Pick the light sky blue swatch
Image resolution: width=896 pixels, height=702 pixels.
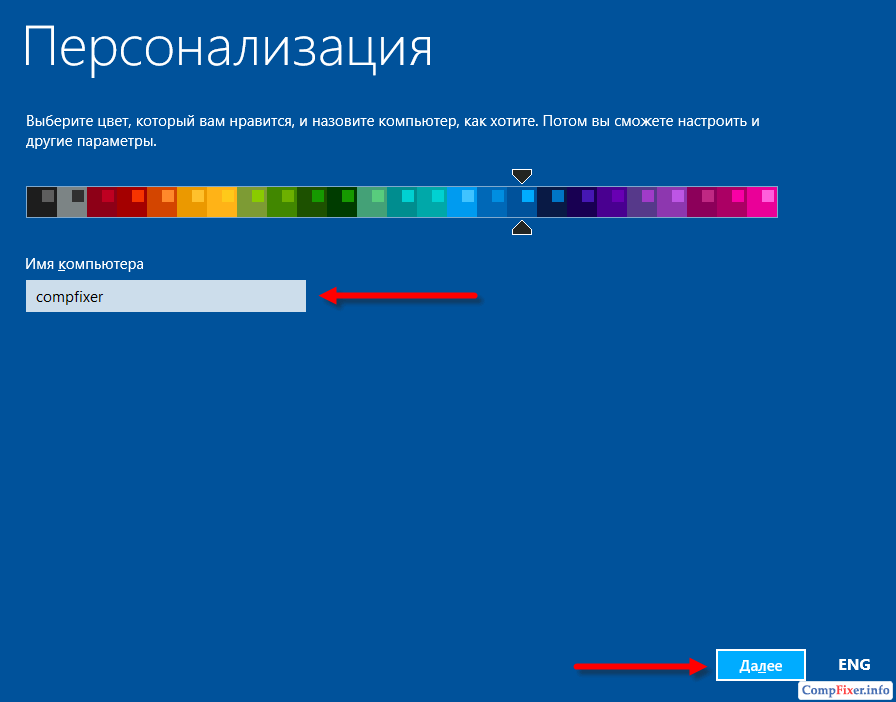point(462,202)
